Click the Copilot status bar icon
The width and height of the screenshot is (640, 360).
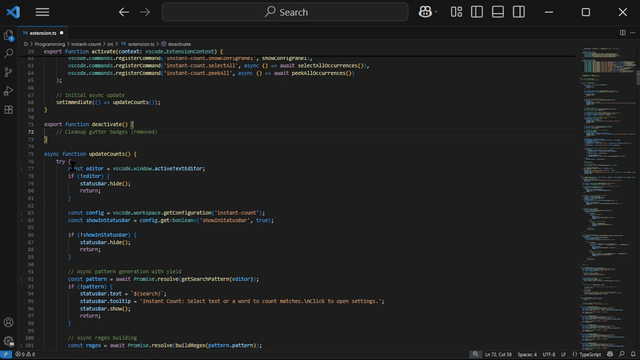click(x=610, y=354)
